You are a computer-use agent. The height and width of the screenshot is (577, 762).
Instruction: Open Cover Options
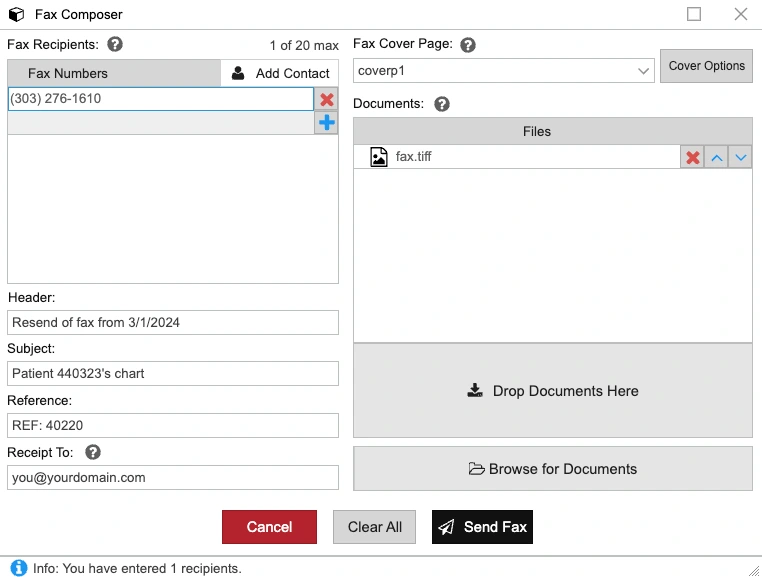coord(706,66)
